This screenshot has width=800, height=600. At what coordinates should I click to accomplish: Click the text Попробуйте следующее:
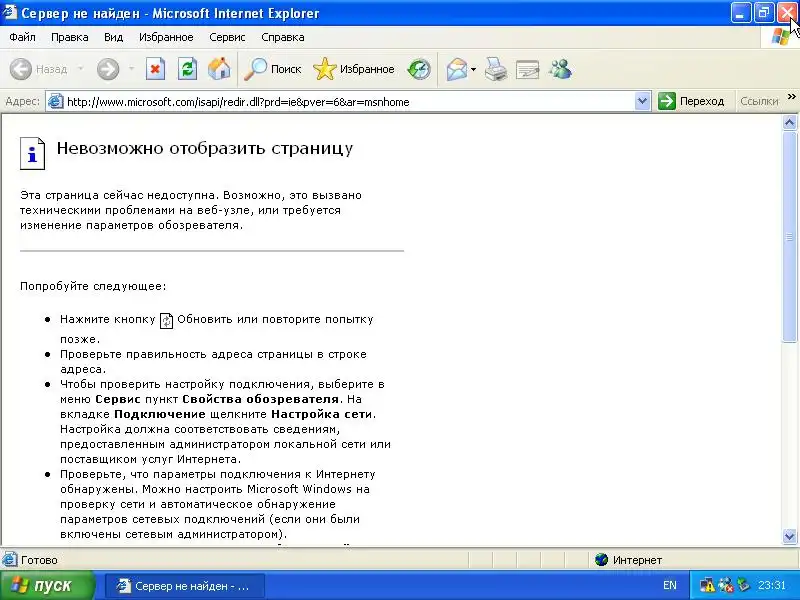93,286
